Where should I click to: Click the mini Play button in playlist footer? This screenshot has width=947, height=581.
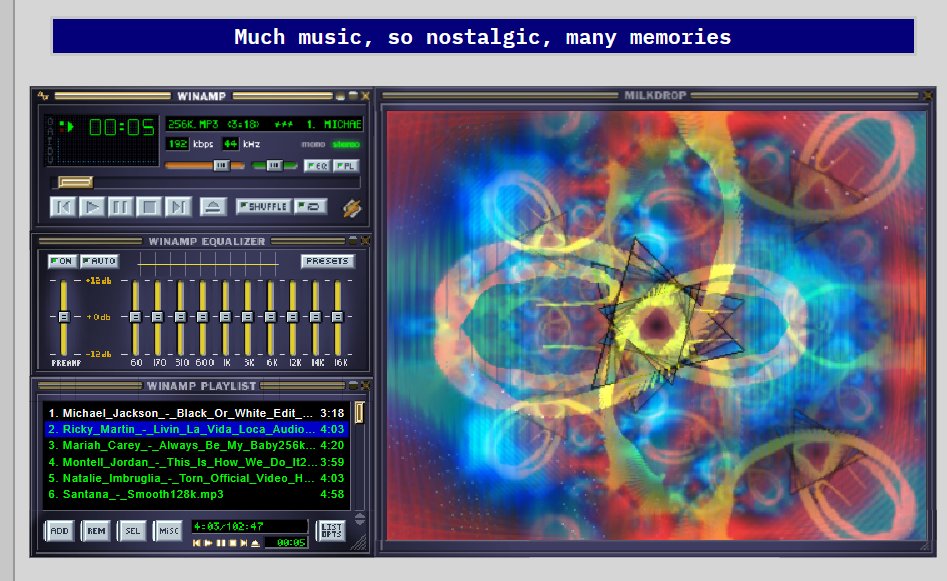(208, 543)
